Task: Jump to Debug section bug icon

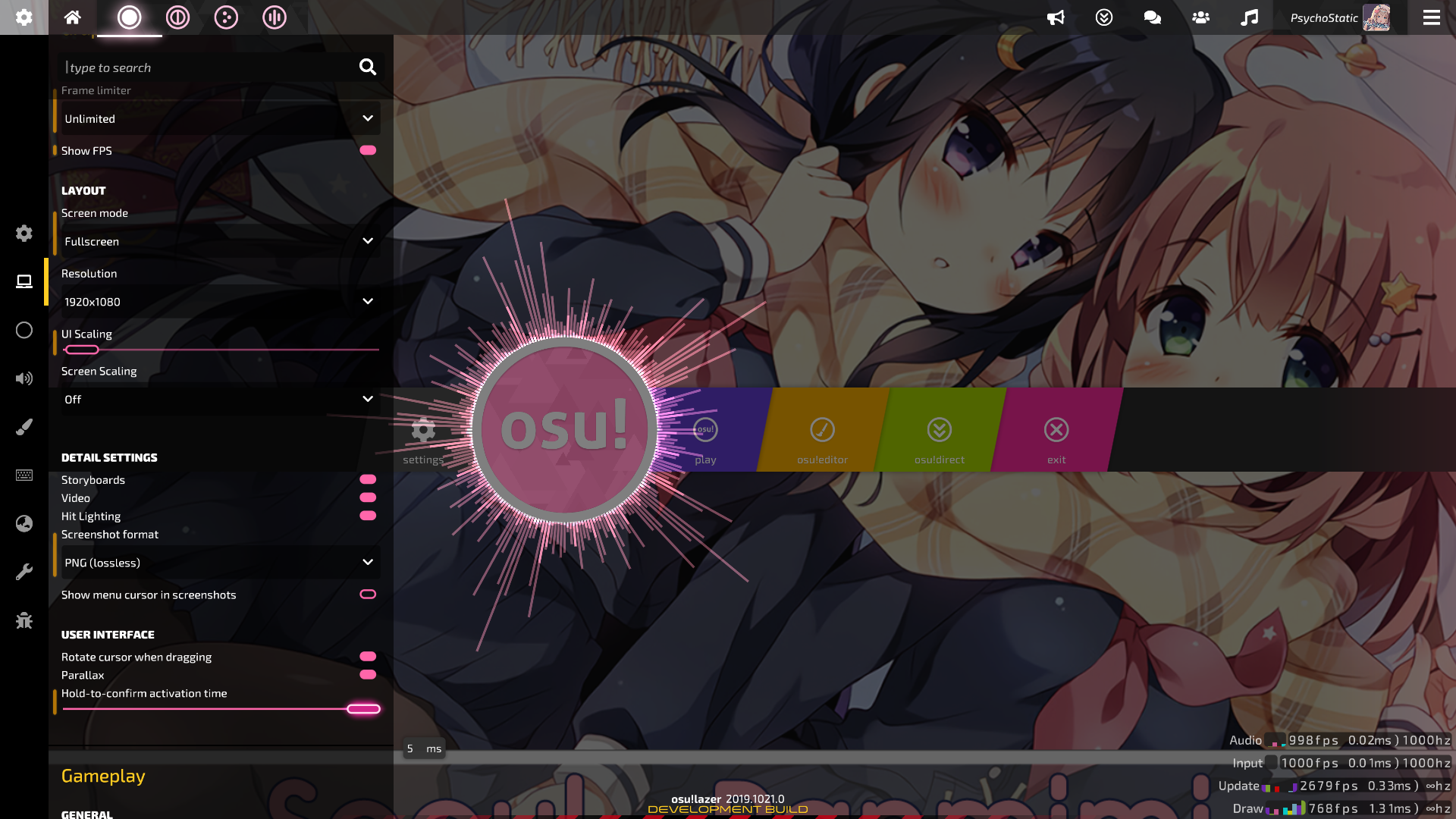Action: (x=24, y=621)
